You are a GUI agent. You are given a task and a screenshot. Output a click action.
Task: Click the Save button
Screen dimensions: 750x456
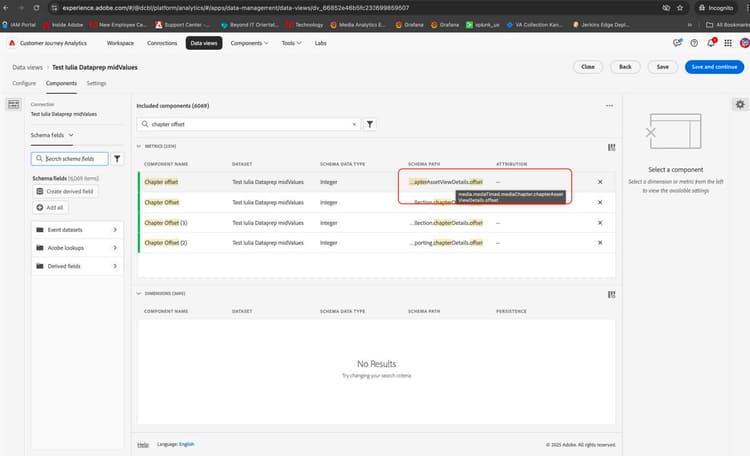click(x=662, y=67)
